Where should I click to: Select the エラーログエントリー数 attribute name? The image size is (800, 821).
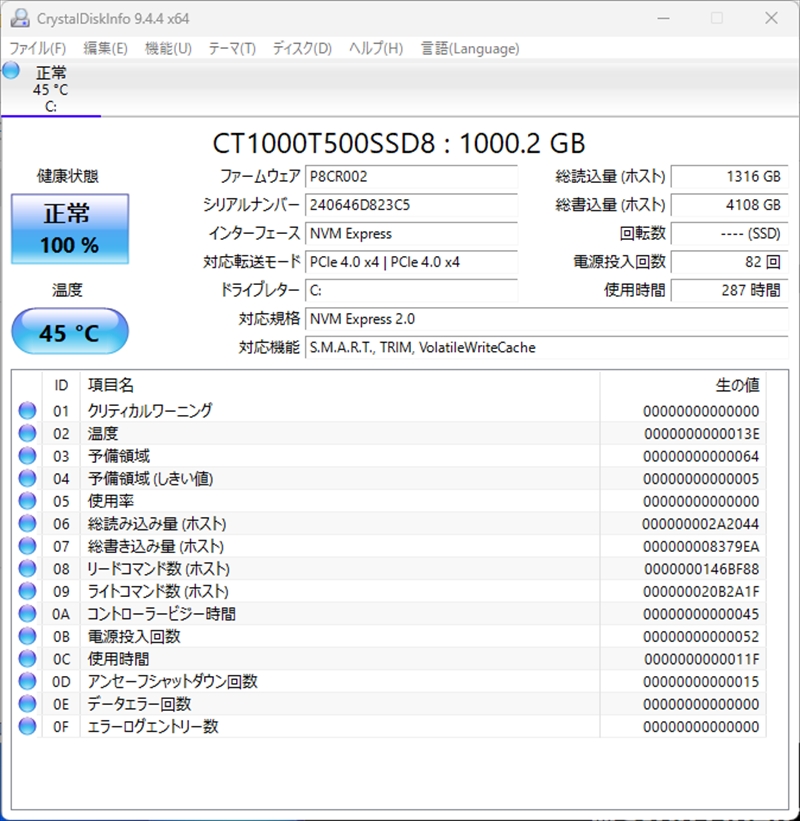[152, 726]
